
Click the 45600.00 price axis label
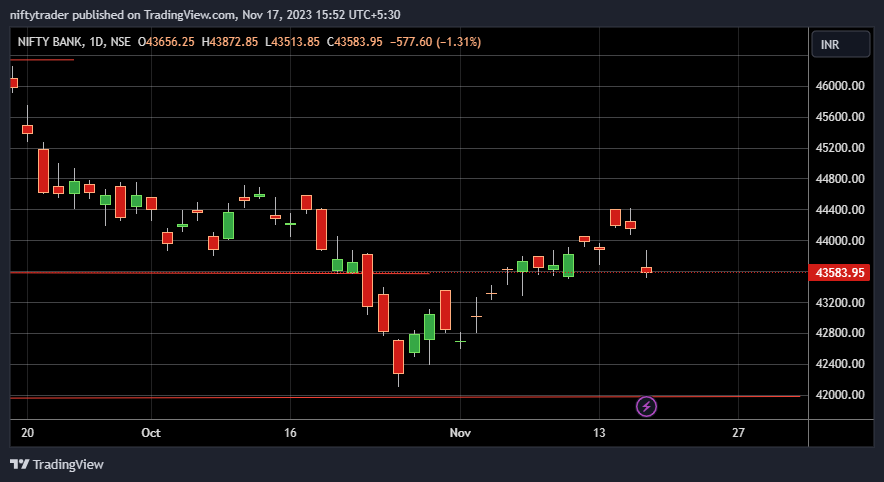[x=839, y=117]
